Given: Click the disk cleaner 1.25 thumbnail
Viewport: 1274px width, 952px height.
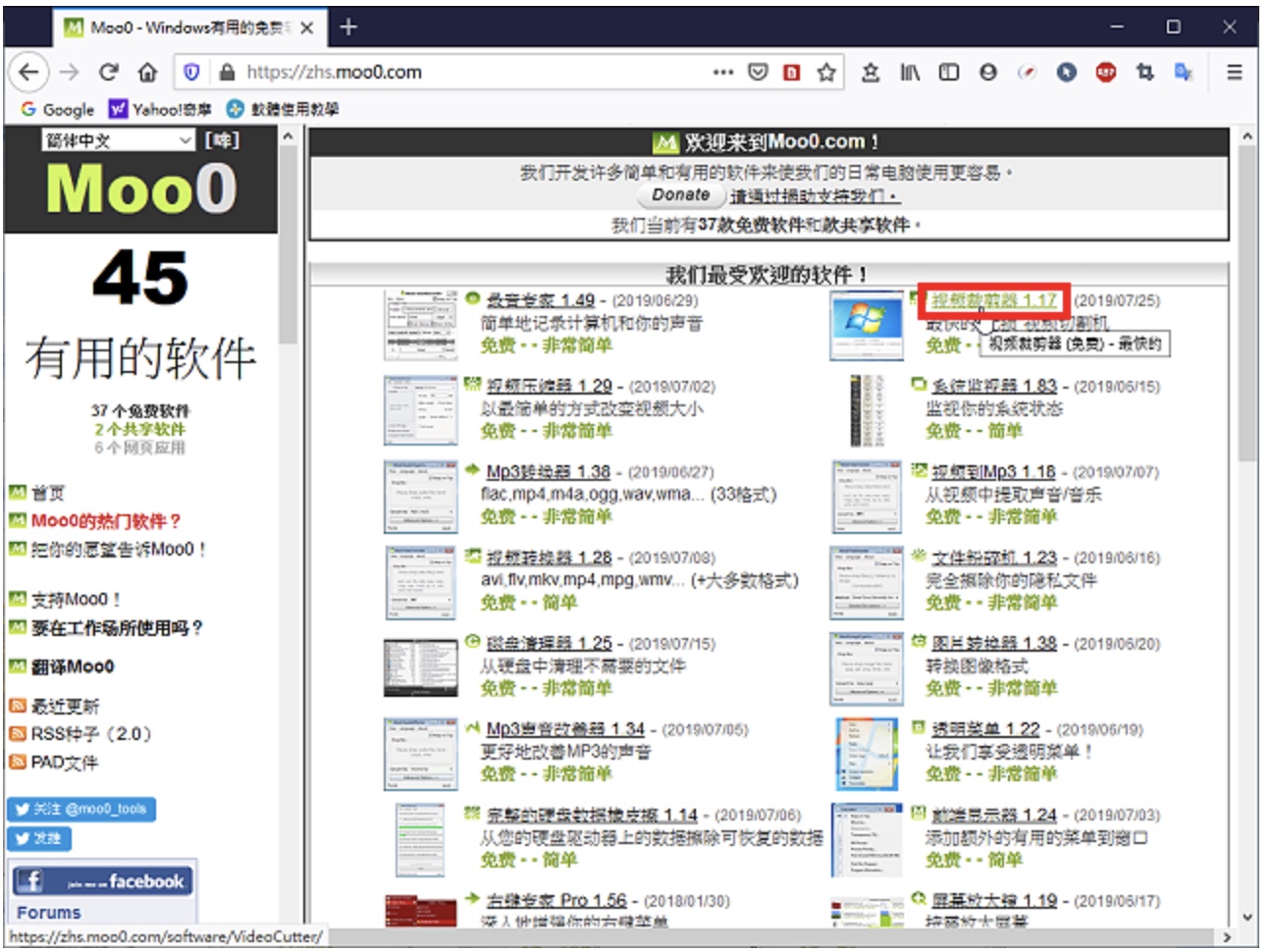Looking at the screenshot, I should coord(421,667).
